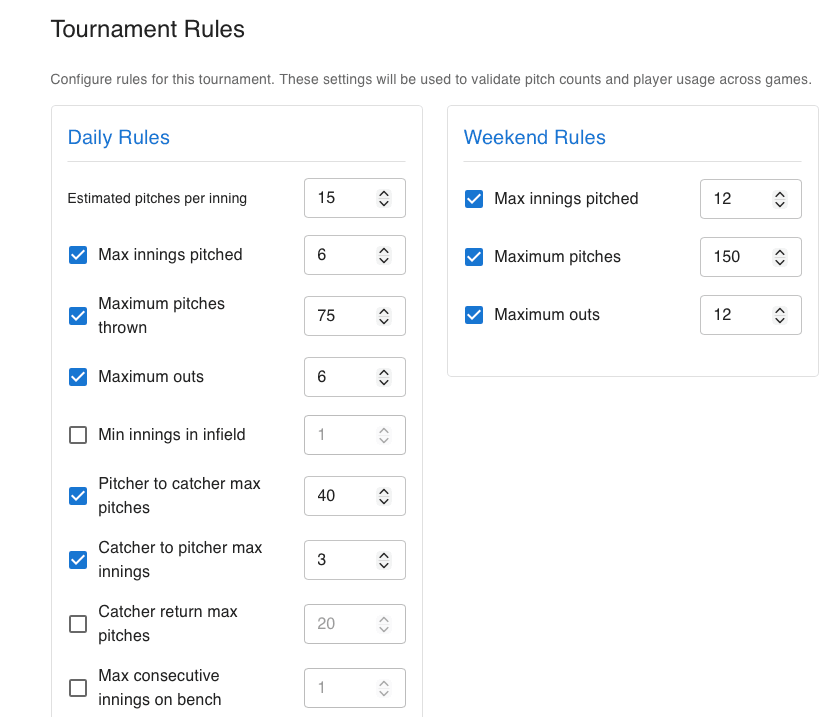Decrement the daily Max innings pitched value

pyautogui.click(x=385, y=260)
